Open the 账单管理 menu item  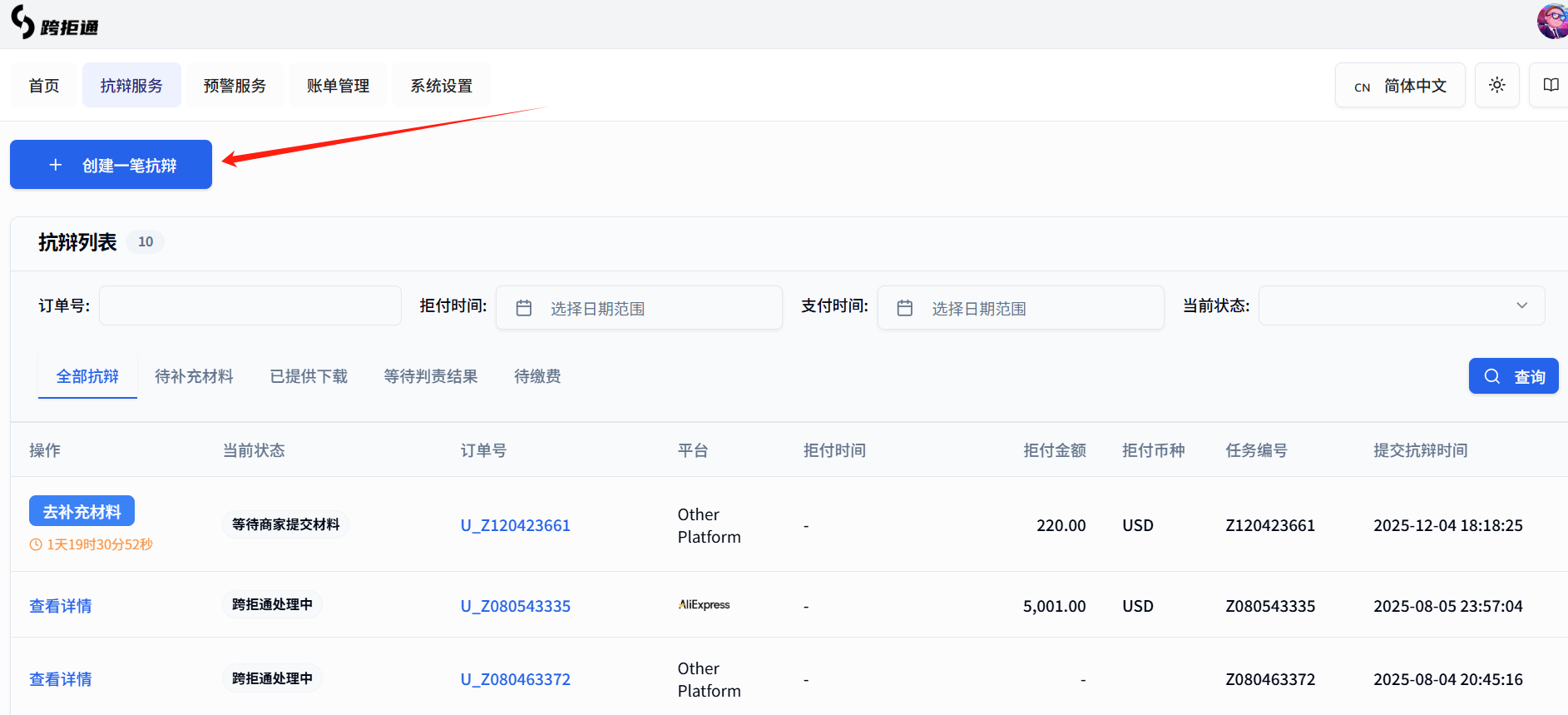pyautogui.click(x=338, y=86)
